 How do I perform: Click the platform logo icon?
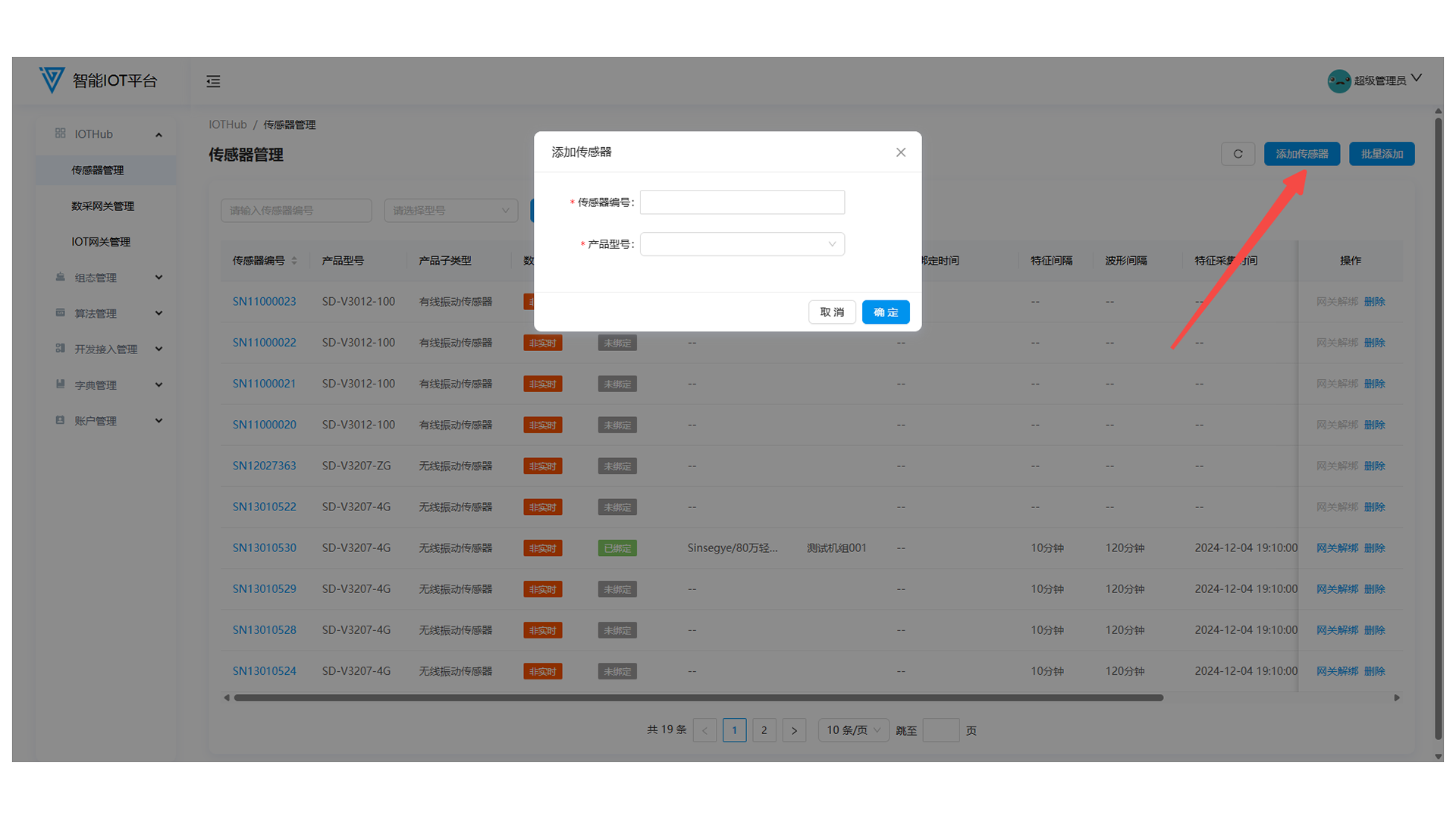[52, 80]
